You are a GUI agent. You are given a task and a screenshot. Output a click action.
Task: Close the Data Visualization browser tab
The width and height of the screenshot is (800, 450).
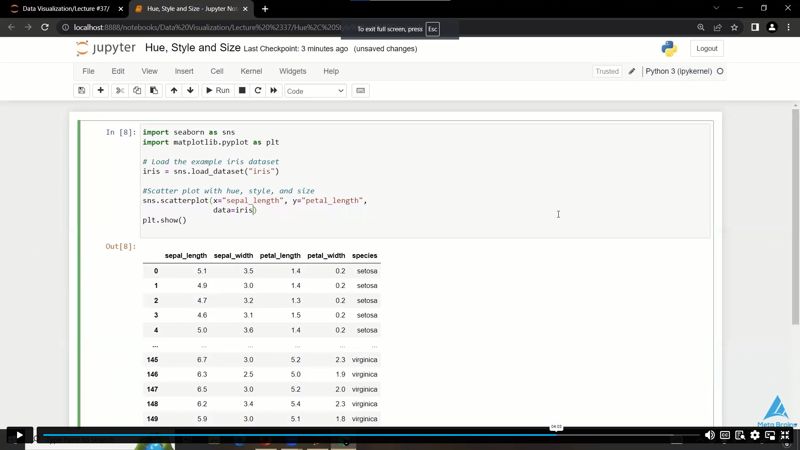(x=120, y=9)
